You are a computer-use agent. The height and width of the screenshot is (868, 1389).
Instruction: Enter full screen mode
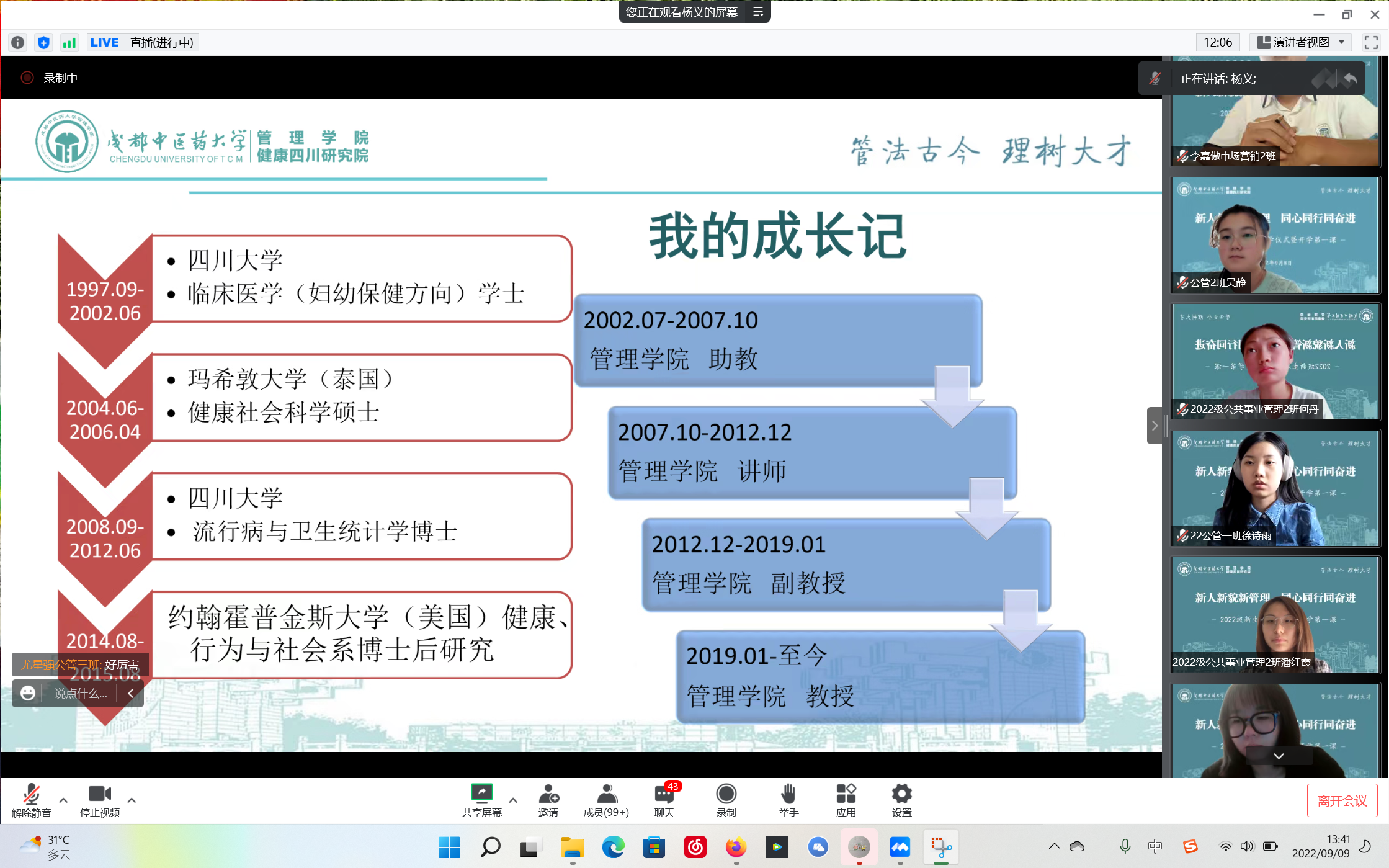click(1371, 42)
